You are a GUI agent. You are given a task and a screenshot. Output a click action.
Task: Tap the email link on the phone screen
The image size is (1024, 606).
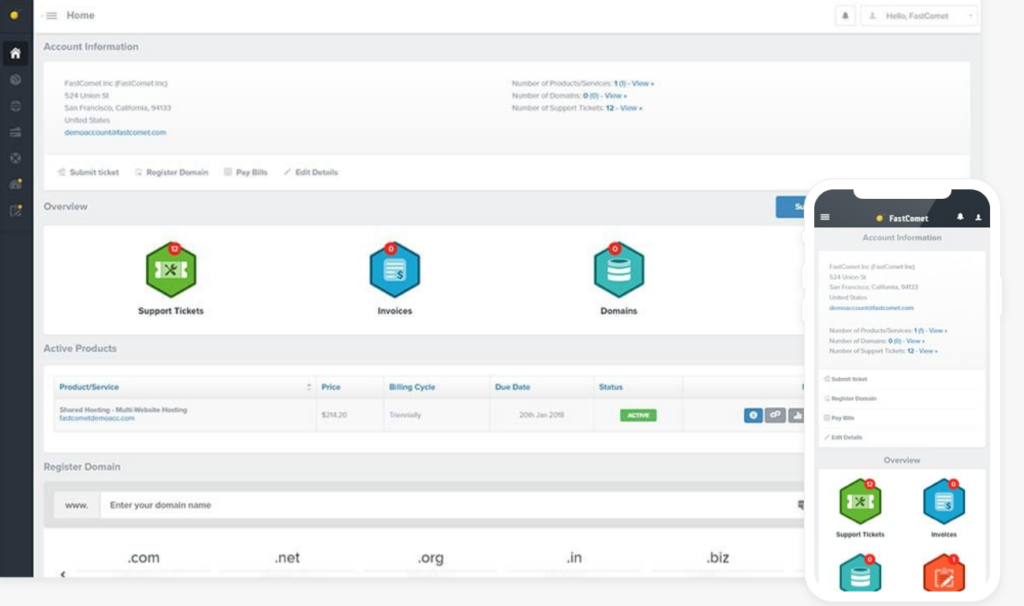[x=871, y=308]
